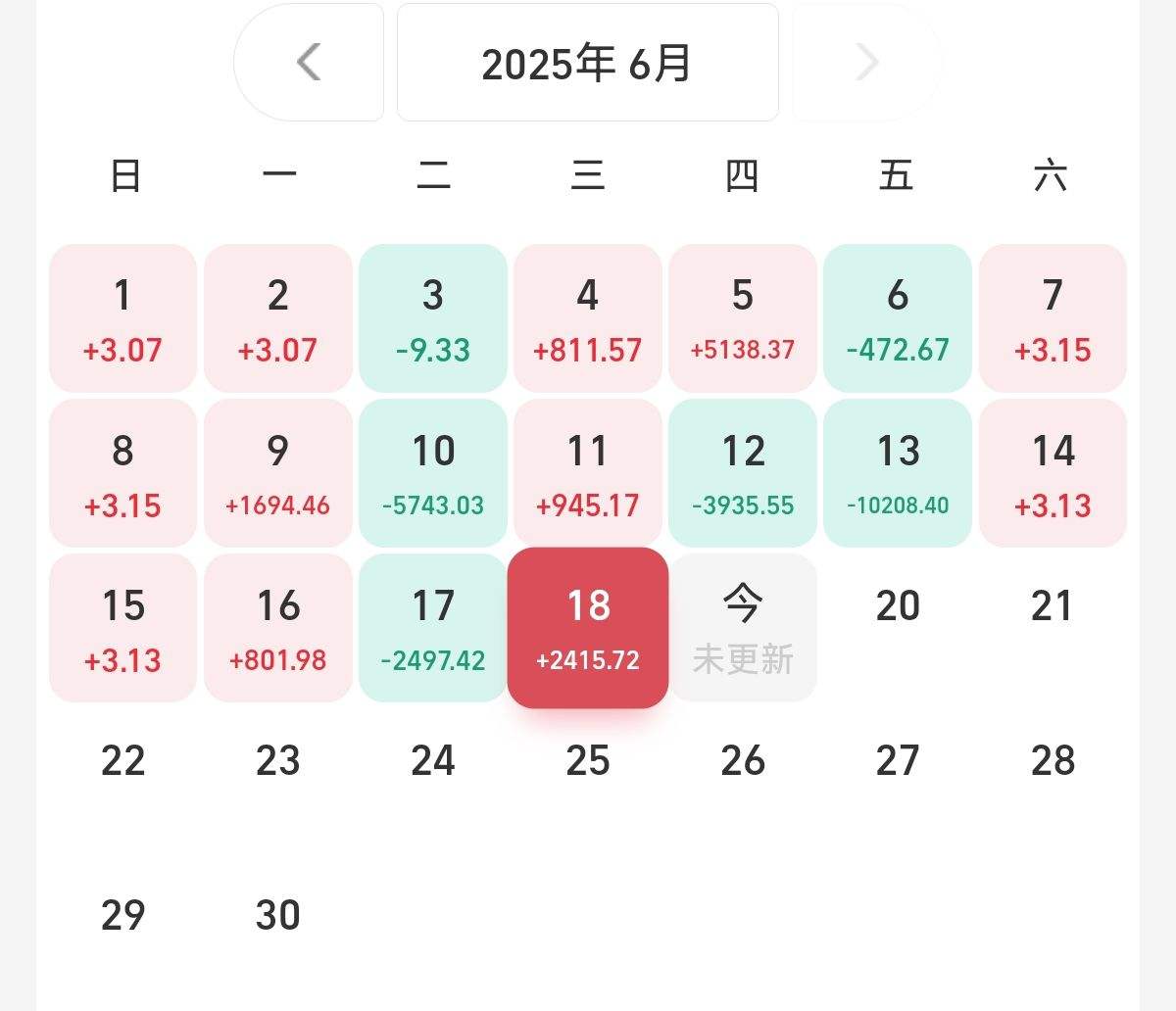
Task: Select June 18 with +2415.72
Action: [588, 628]
